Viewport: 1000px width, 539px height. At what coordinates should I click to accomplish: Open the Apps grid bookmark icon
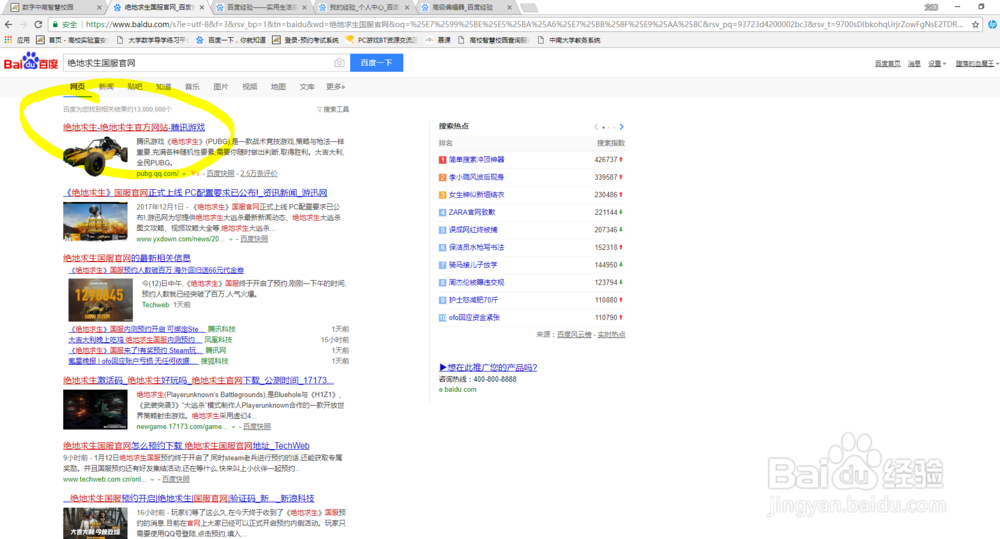(8, 40)
